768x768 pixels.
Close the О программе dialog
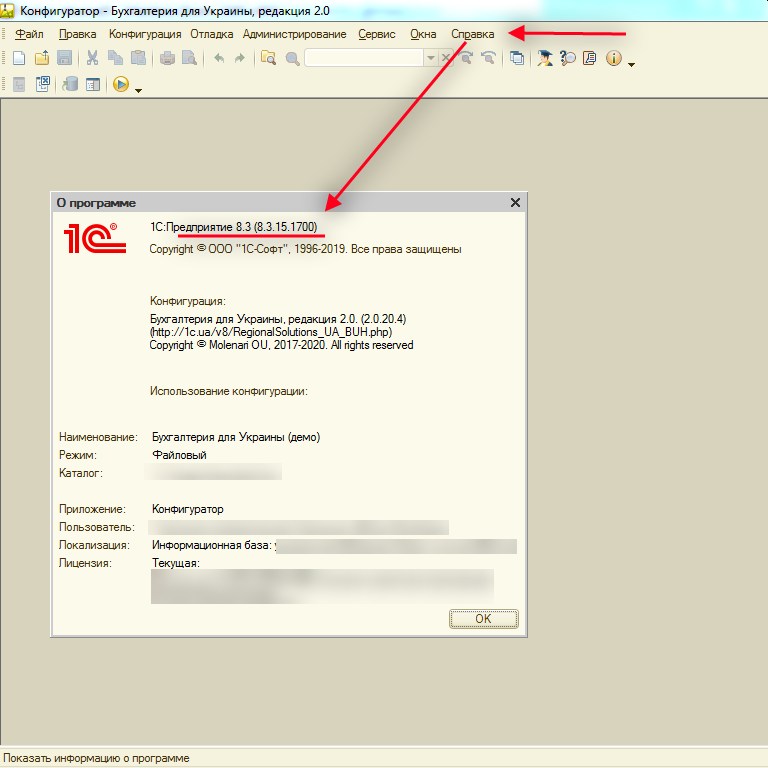515,202
